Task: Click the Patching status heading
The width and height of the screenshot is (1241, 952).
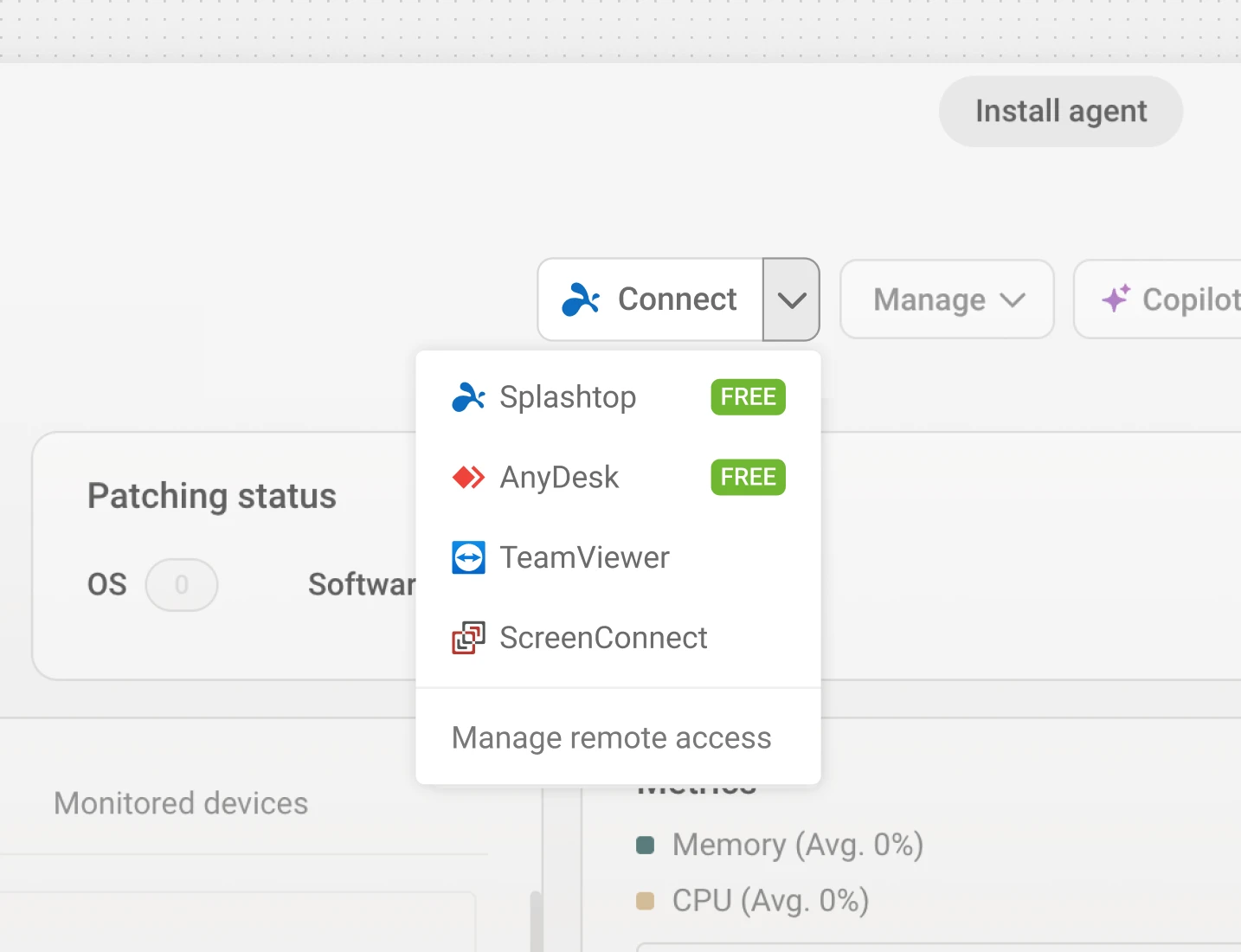Action: pos(212,497)
